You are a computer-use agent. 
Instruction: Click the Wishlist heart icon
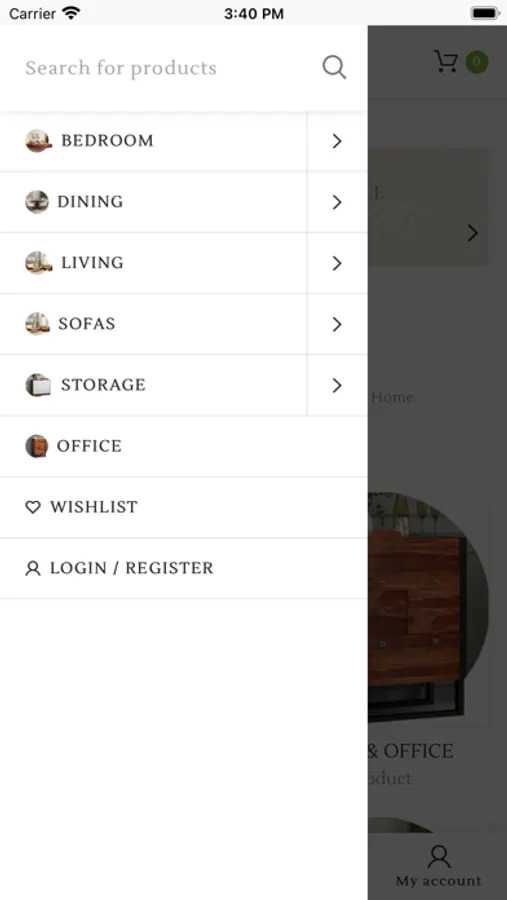point(33,507)
